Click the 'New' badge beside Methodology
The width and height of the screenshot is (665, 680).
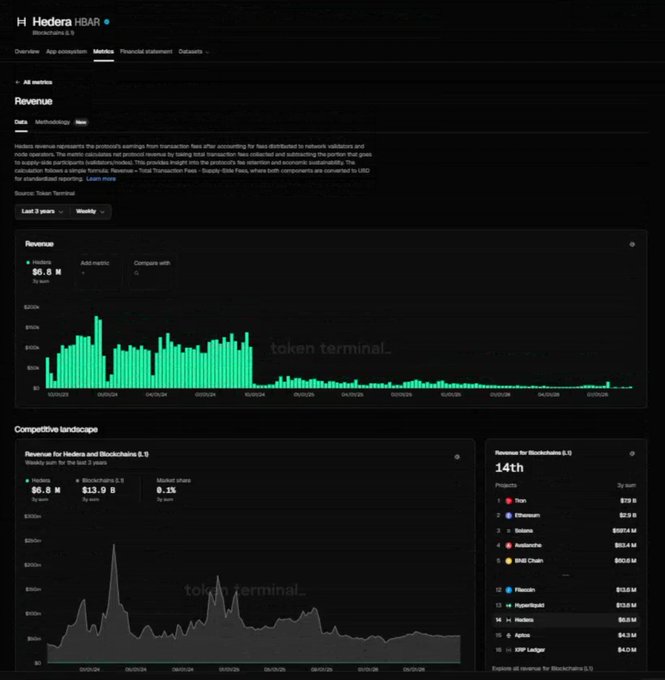pos(81,122)
